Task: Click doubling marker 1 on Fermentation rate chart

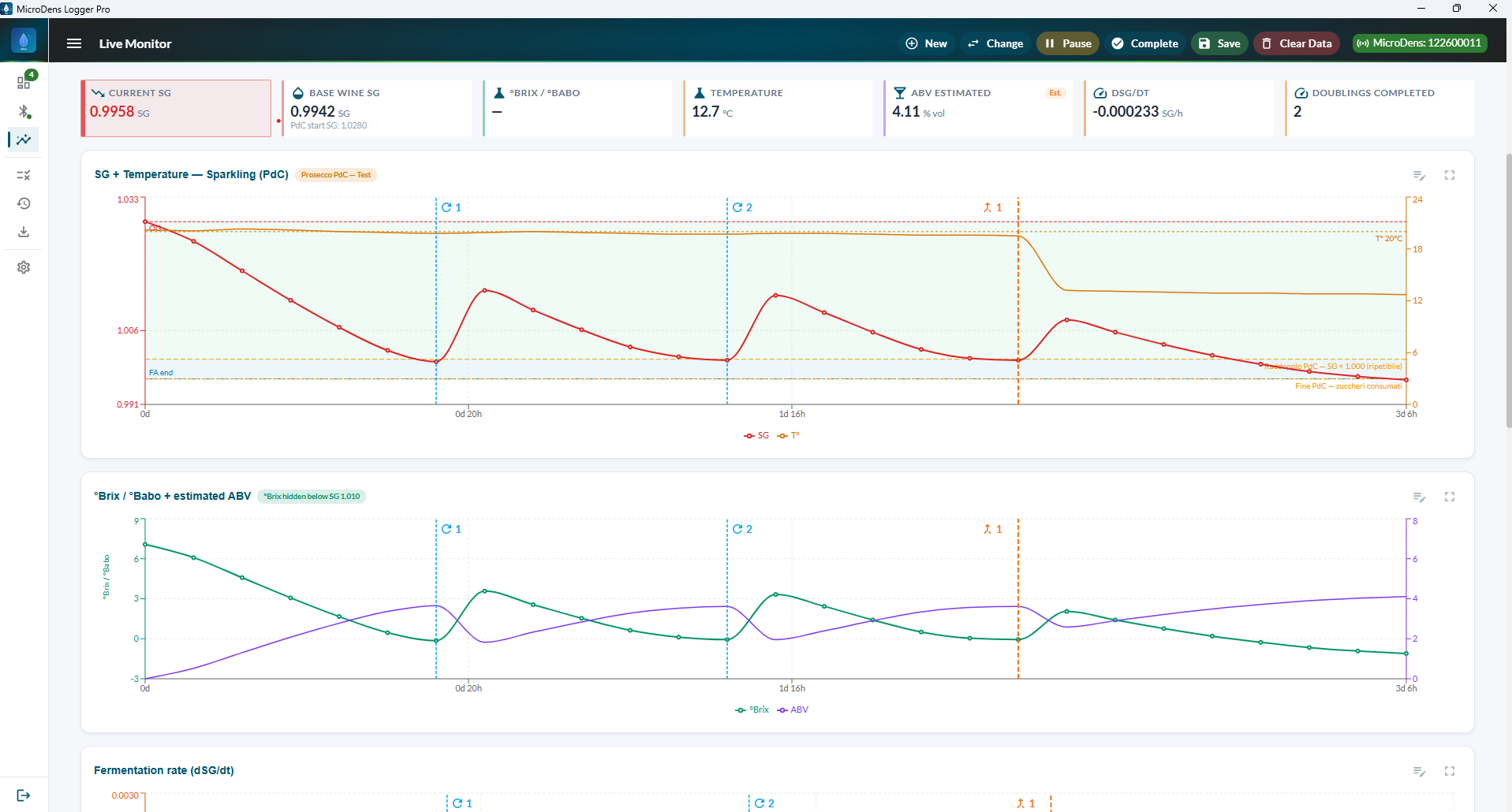Action: tap(462, 803)
